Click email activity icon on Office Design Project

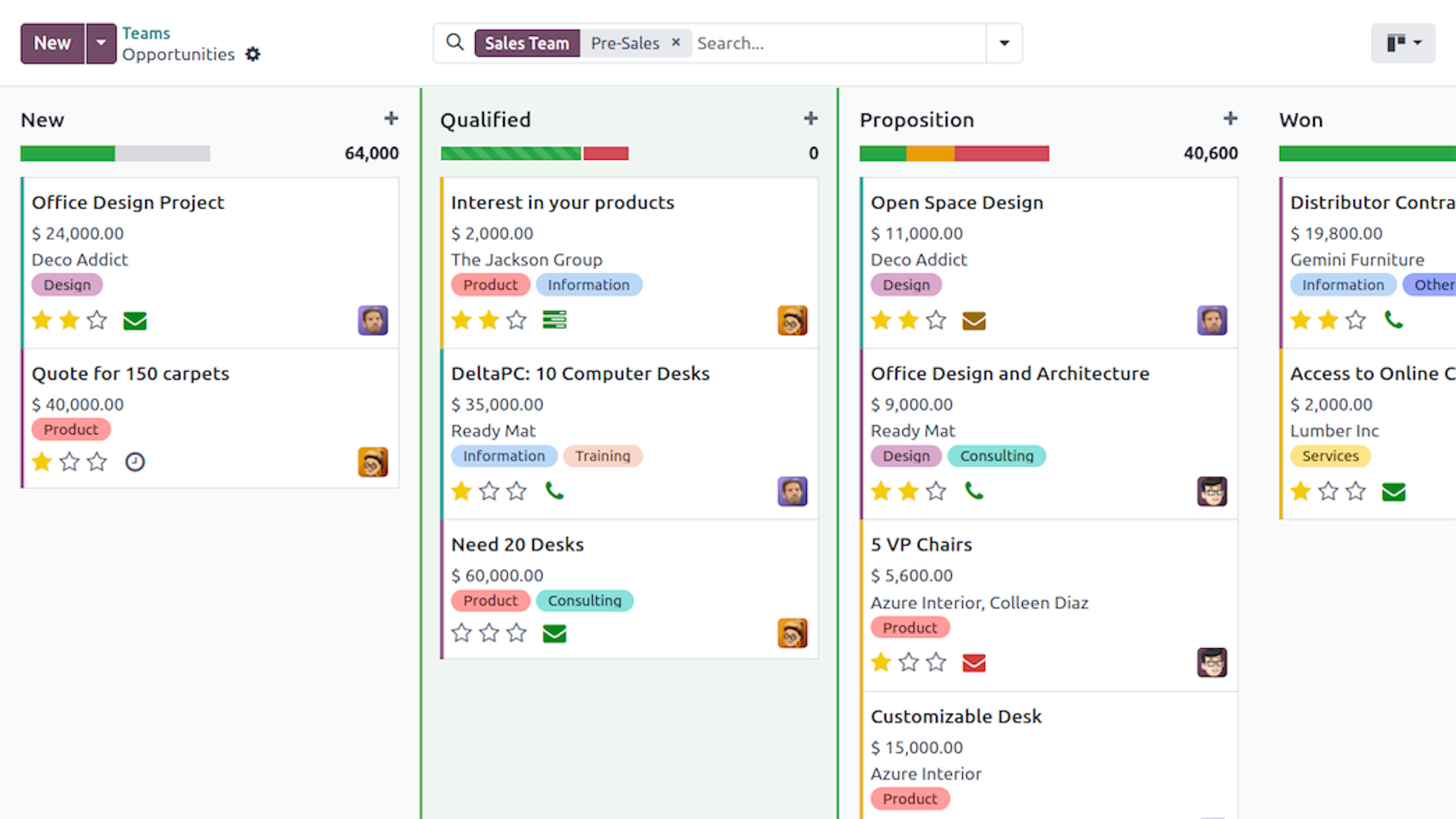[135, 321]
